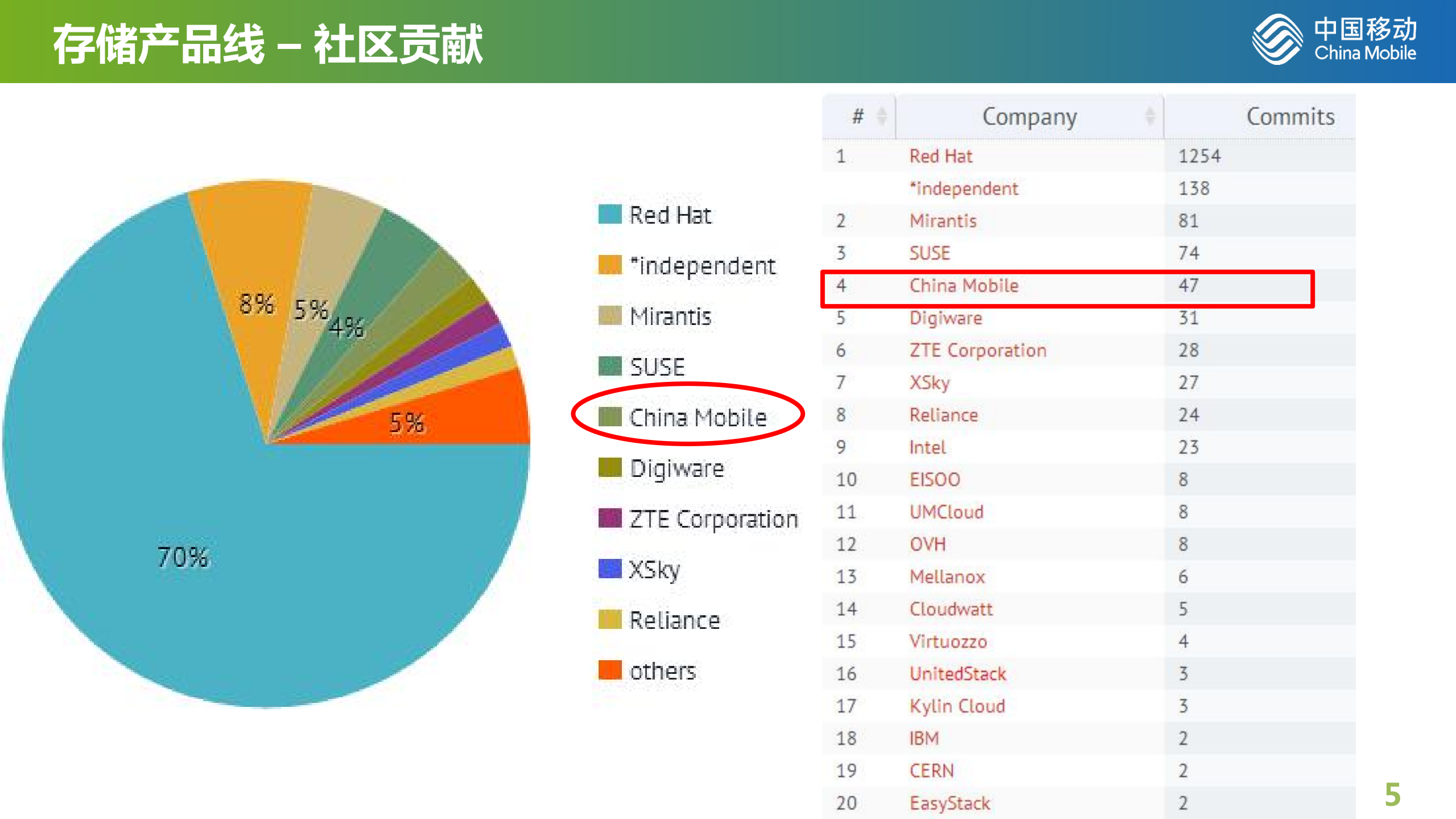
Task: Open the EasyStack company link
Action: click(x=950, y=803)
